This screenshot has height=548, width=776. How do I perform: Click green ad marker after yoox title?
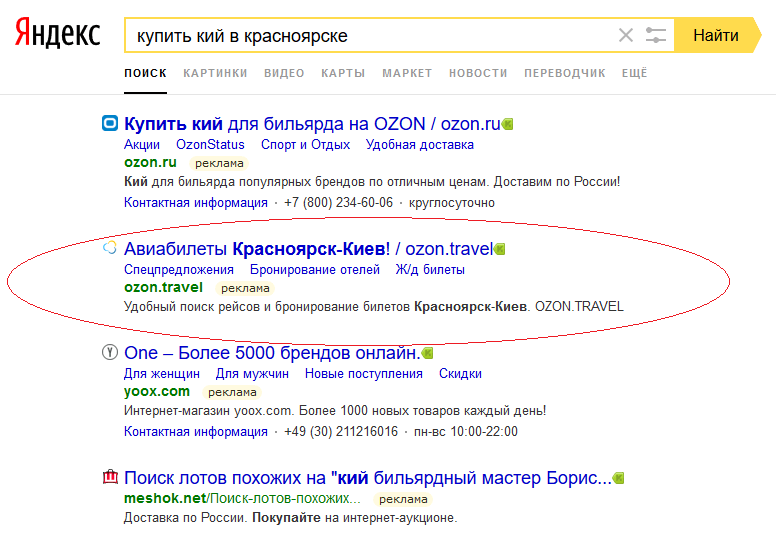point(428,353)
